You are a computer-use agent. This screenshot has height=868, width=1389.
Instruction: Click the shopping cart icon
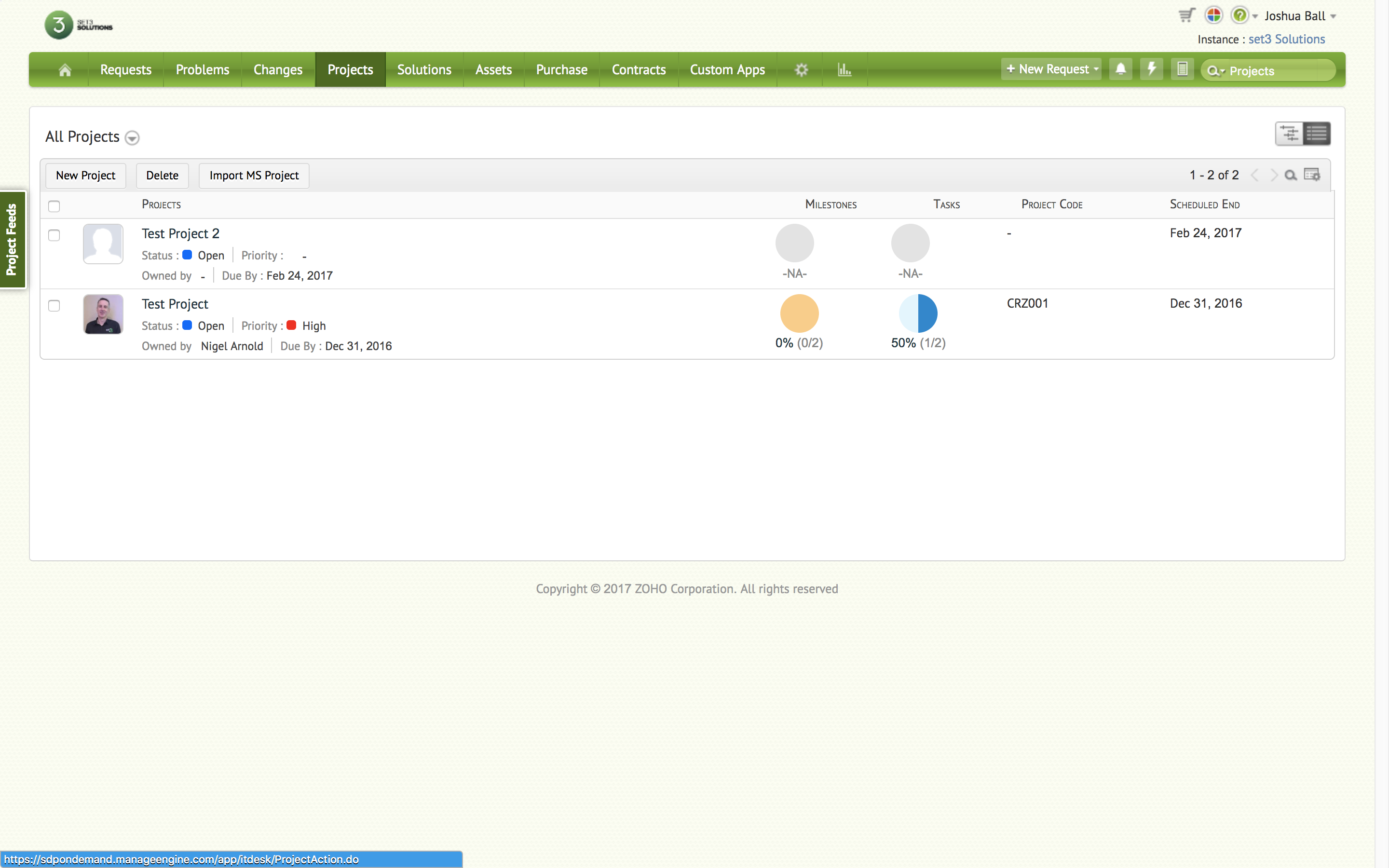pos(1186,15)
